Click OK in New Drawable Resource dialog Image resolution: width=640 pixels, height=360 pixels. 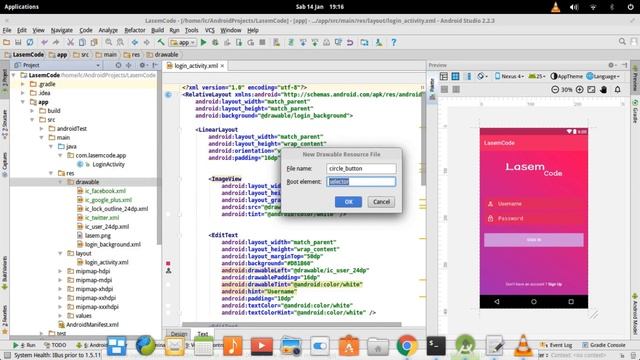tap(348, 202)
